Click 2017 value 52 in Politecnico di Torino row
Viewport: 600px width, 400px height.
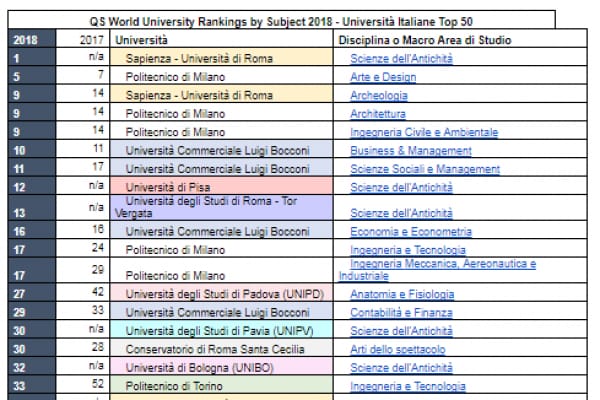(83, 384)
